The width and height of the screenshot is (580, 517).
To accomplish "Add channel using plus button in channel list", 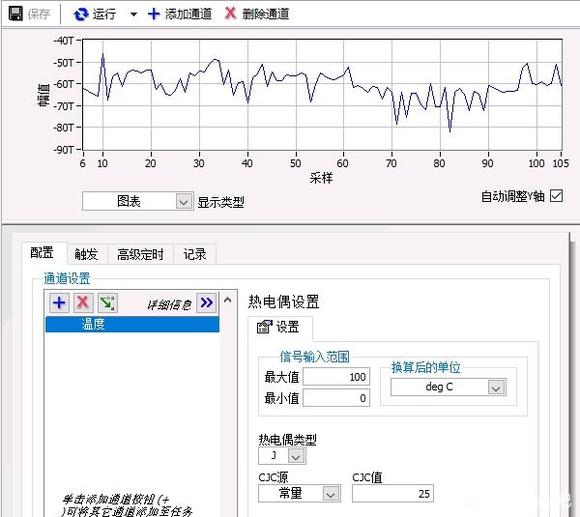I will pos(59,303).
